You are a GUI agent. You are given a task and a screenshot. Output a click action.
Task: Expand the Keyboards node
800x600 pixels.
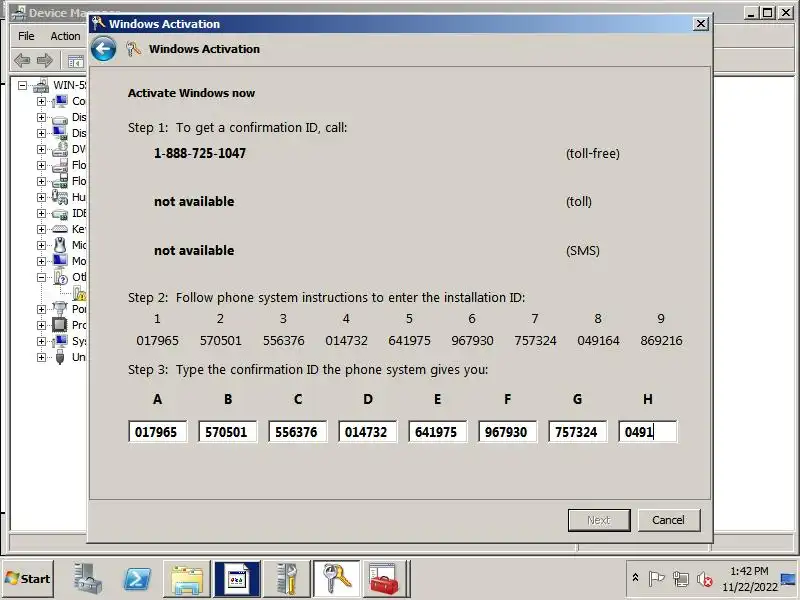pos(41,229)
